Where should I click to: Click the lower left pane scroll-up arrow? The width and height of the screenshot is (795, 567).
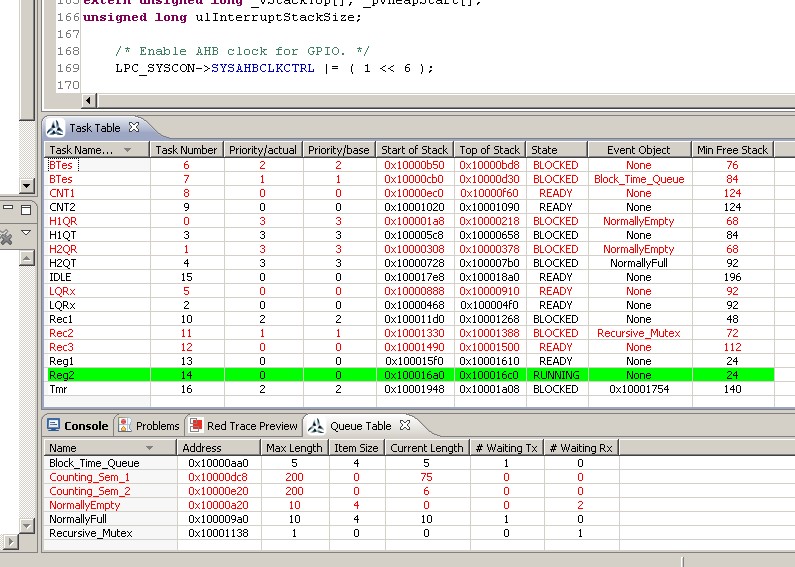pos(27,258)
